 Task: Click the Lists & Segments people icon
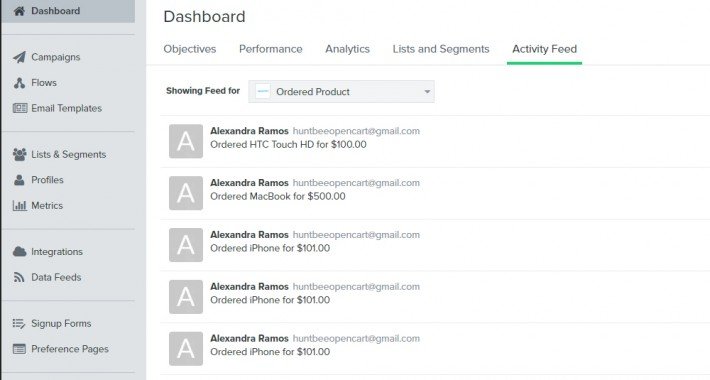(x=19, y=154)
